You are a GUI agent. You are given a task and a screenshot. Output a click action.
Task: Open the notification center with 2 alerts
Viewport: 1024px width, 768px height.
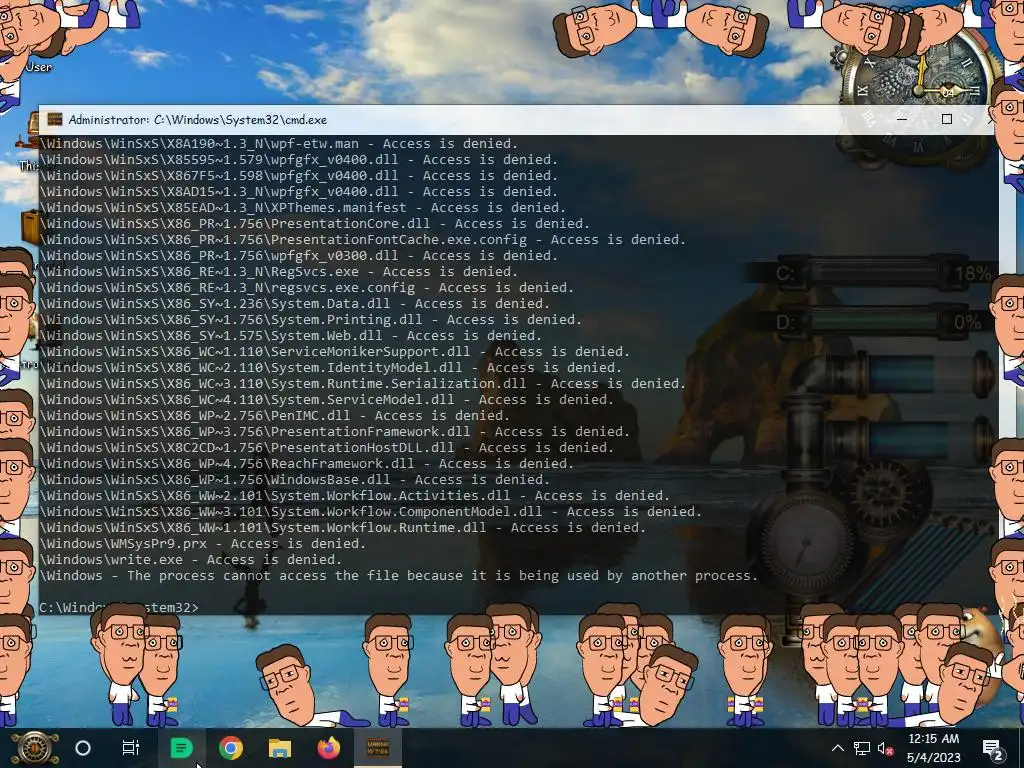tap(993, 749)
